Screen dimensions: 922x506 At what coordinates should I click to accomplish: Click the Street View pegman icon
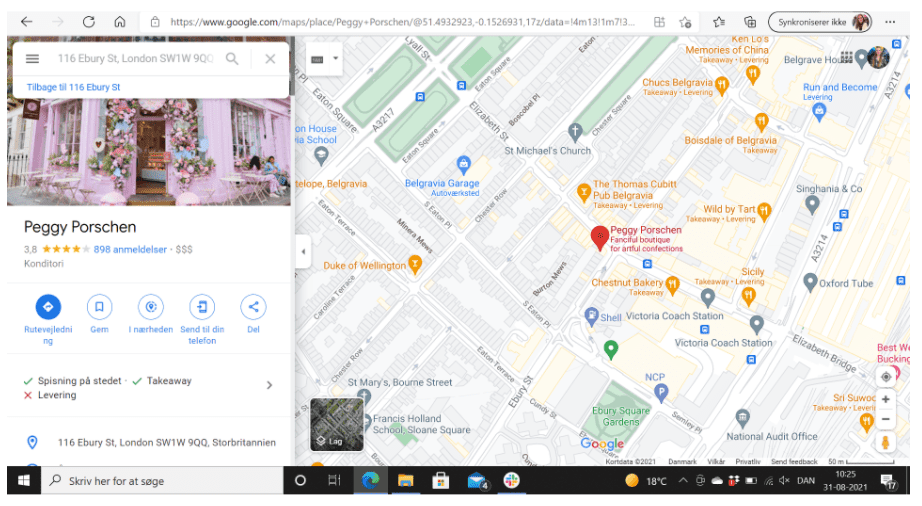pos(886,443)
